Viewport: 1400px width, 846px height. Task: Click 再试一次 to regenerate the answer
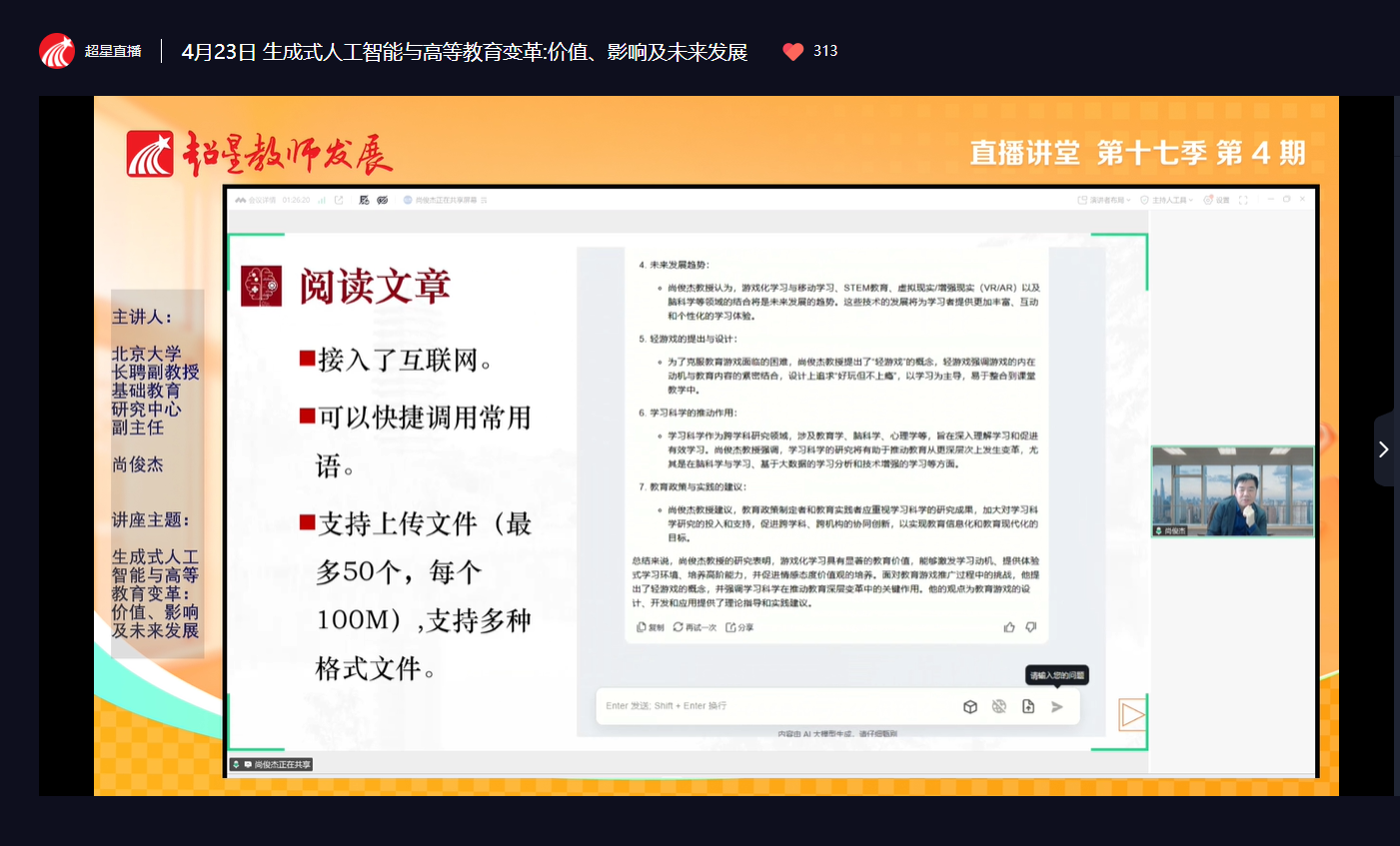[695, 627]
